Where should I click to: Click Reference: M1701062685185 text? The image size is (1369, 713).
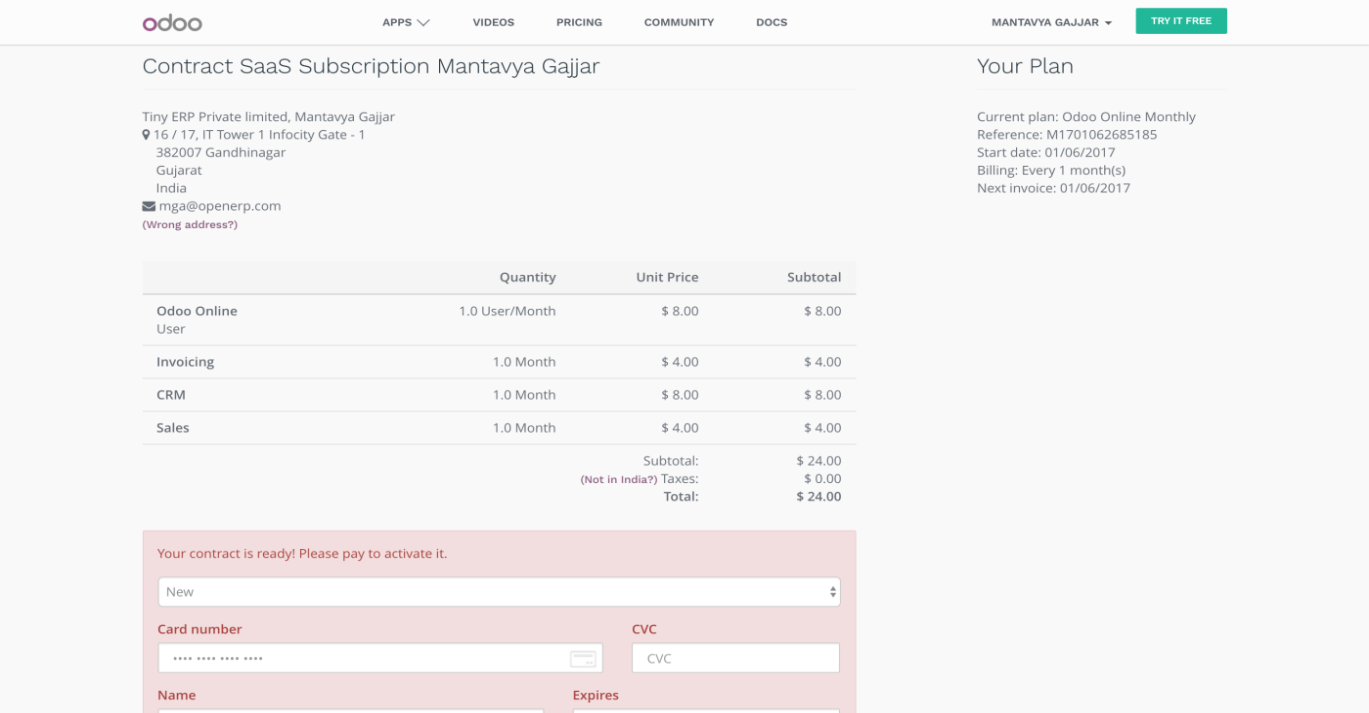[x=1067, y=135]
